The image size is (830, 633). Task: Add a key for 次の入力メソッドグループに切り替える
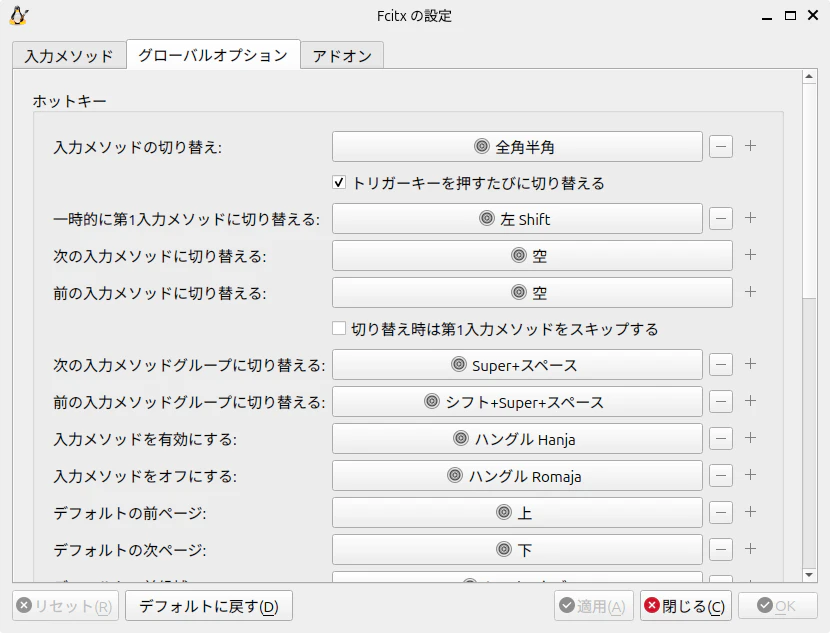750,364
